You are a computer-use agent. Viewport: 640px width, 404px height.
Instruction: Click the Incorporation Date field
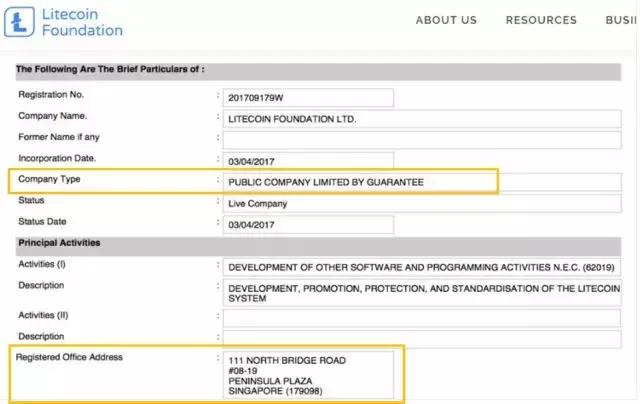pyautogui.click(x=308, y=161)
